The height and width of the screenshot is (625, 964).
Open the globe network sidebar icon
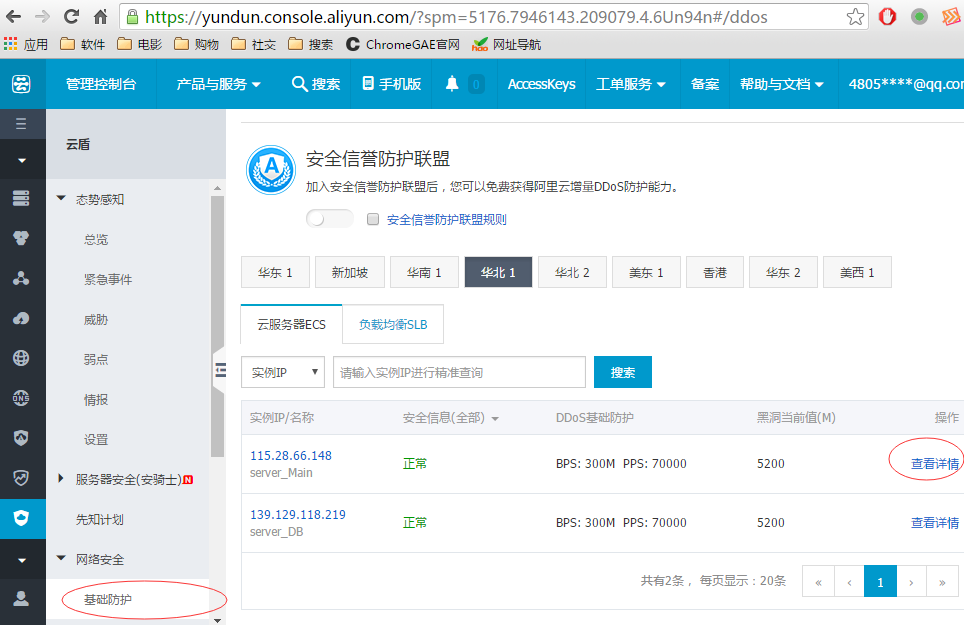point(21,358)
